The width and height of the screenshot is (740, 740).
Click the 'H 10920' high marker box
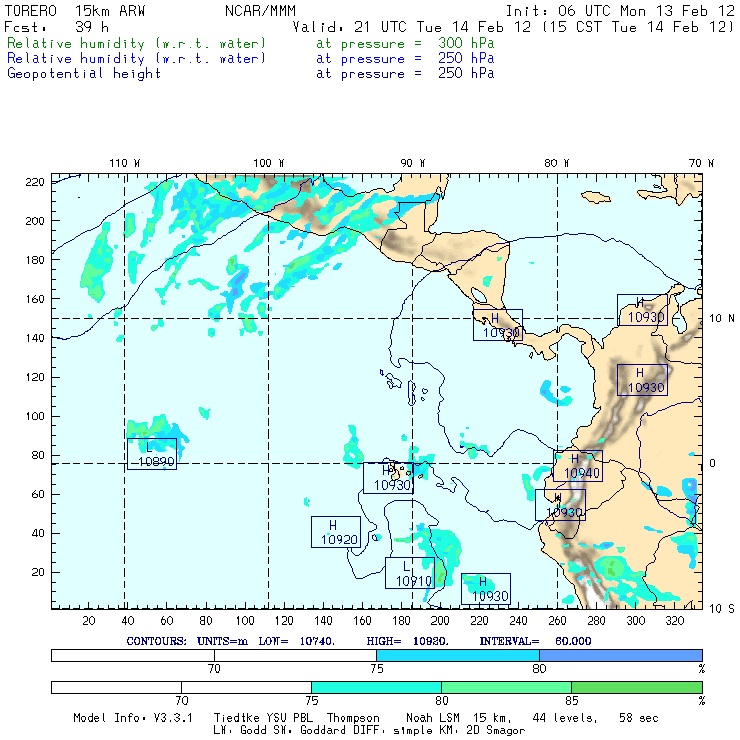(x=336, y=532)
